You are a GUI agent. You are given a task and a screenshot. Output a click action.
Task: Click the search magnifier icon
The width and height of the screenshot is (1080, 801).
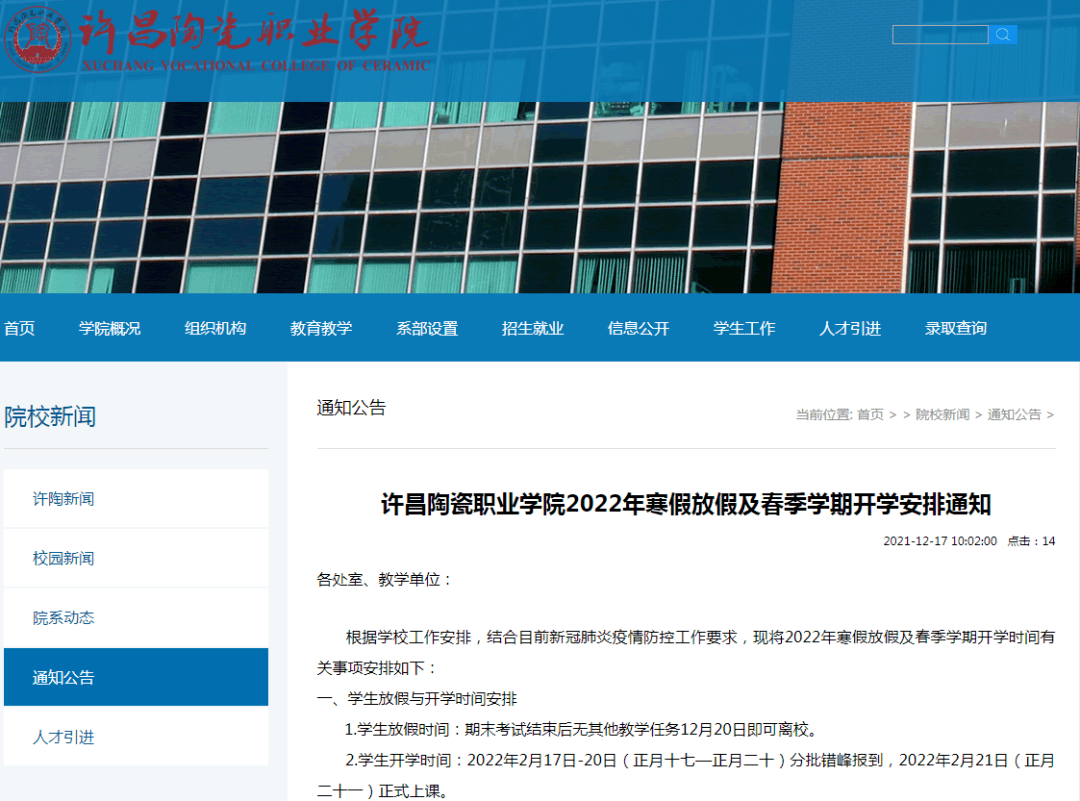(1003, 34)
